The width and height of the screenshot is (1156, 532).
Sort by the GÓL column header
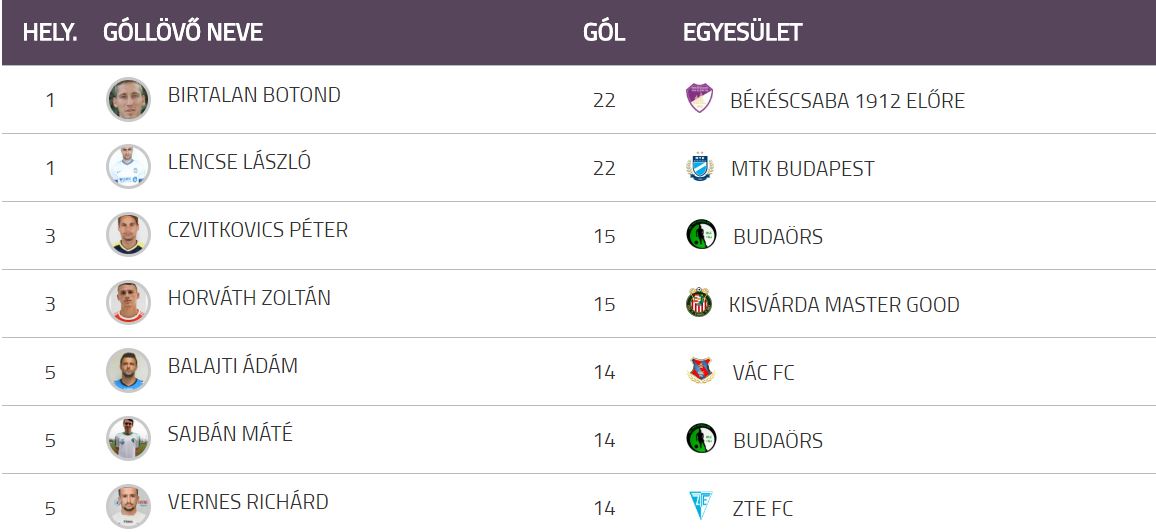coord(604,32)
